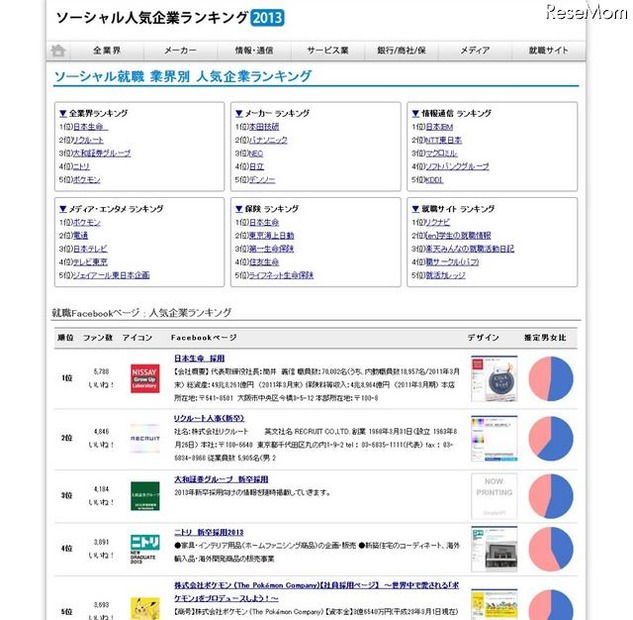Image resolution: width=633 pixels, height=620 pixels.
Task: Open マクロミル link
Action: (x=442, y=153)
